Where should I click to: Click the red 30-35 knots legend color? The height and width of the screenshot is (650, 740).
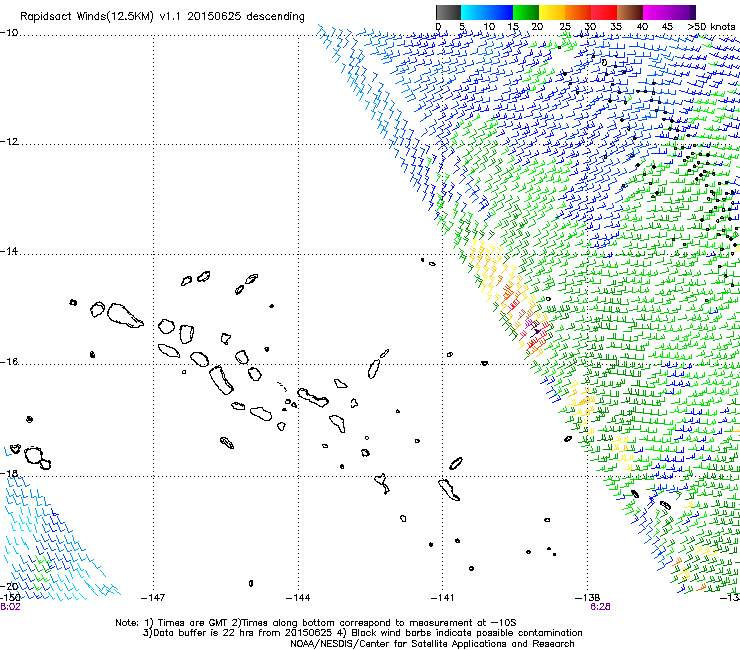(604, 12)
